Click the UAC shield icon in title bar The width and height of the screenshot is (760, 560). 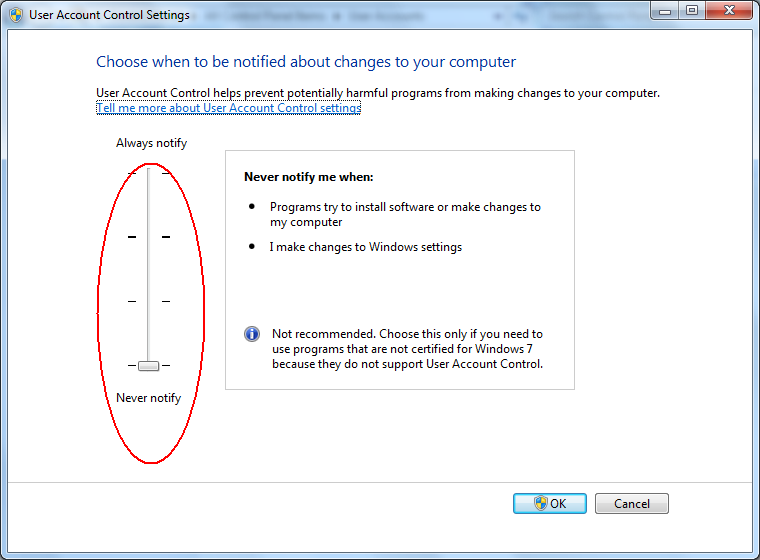[16, 15]
